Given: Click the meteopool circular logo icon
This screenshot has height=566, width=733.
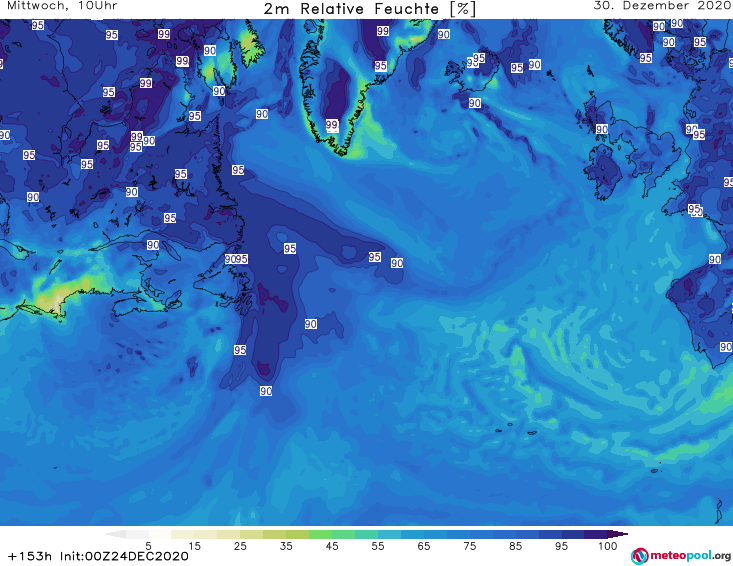Looking at the screenshot, I should 639,556.
